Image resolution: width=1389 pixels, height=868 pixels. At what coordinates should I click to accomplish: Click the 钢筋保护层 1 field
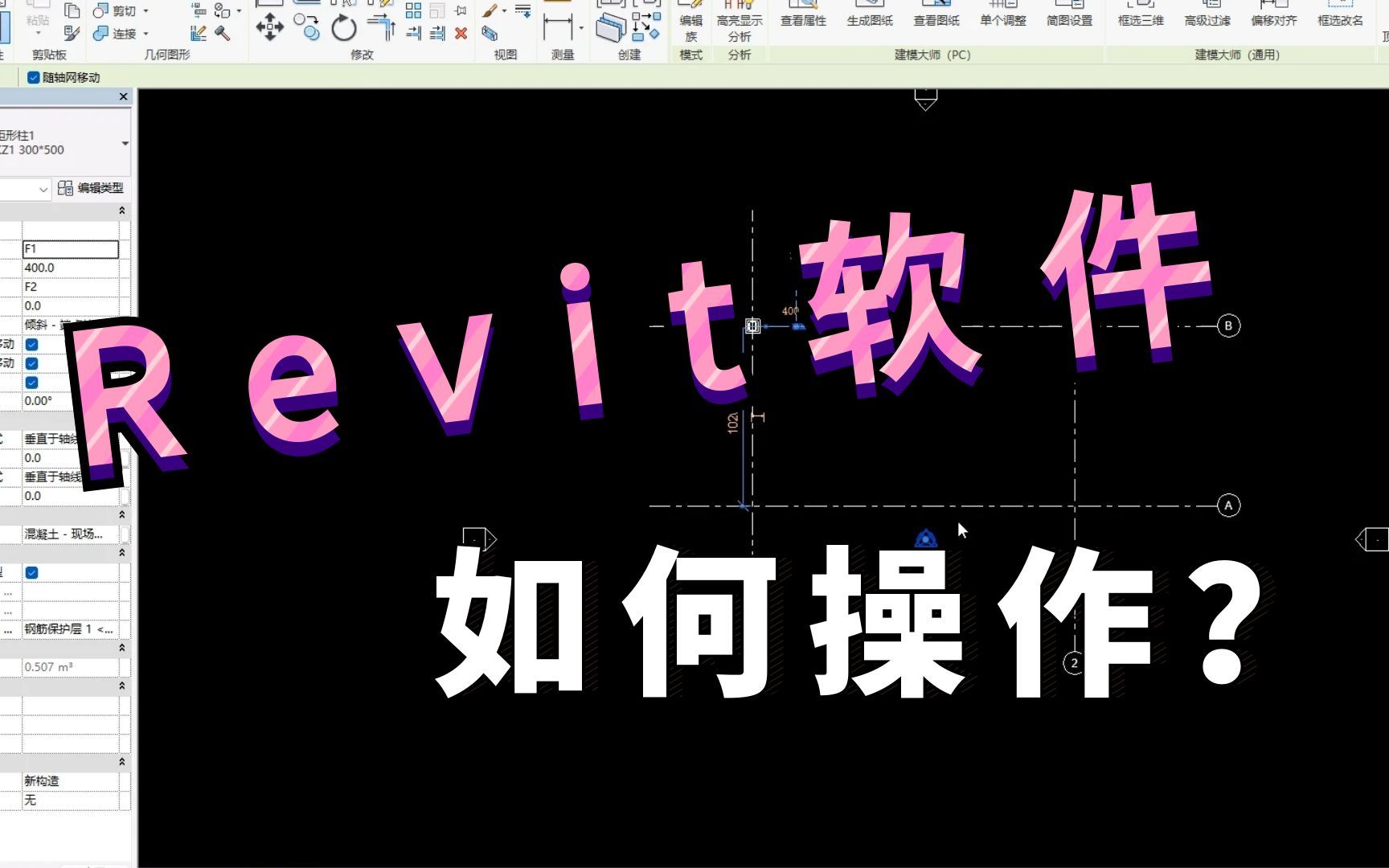point(71,629)
